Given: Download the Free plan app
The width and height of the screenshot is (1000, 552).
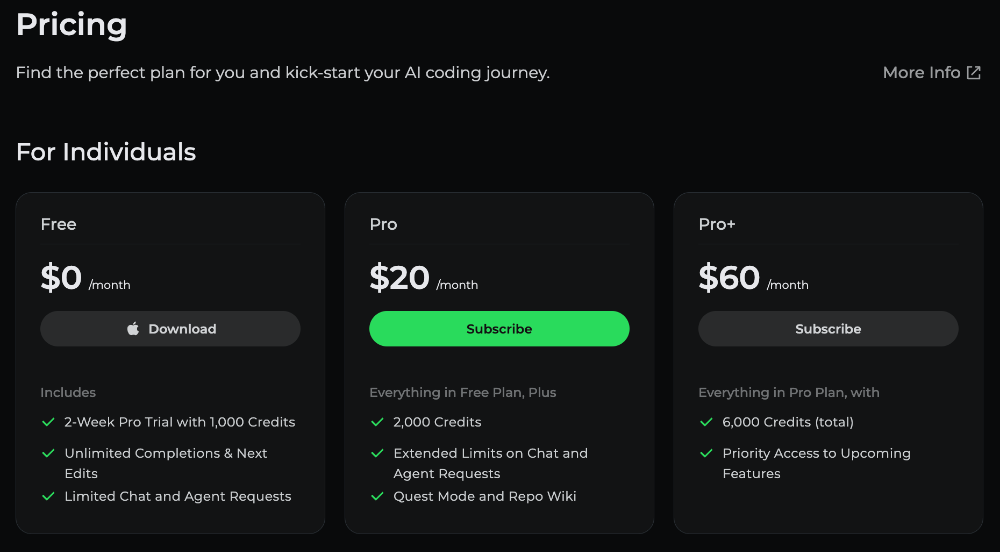Looking at the screenshot, I should (170, 329).
